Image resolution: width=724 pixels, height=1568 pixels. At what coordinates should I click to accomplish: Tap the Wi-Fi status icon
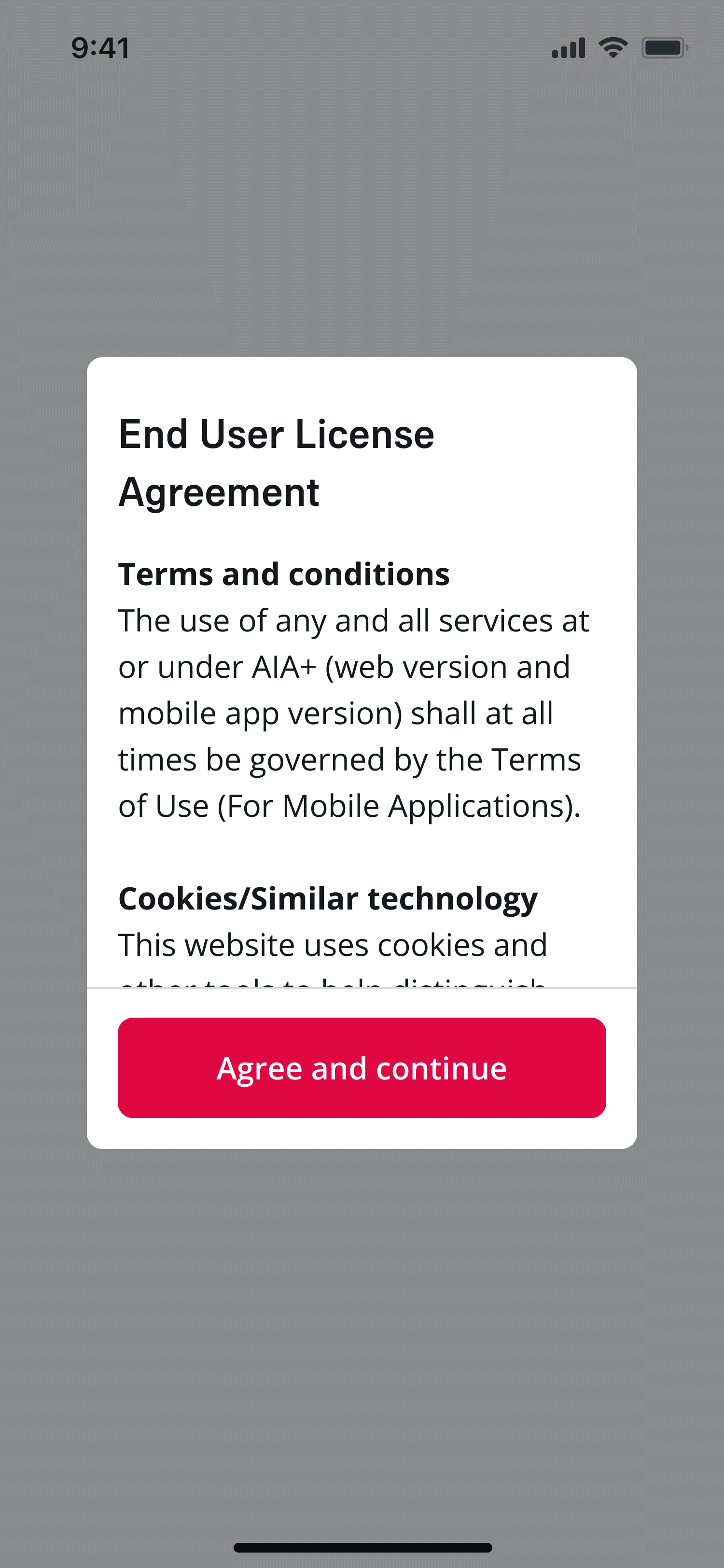point(613,47)
